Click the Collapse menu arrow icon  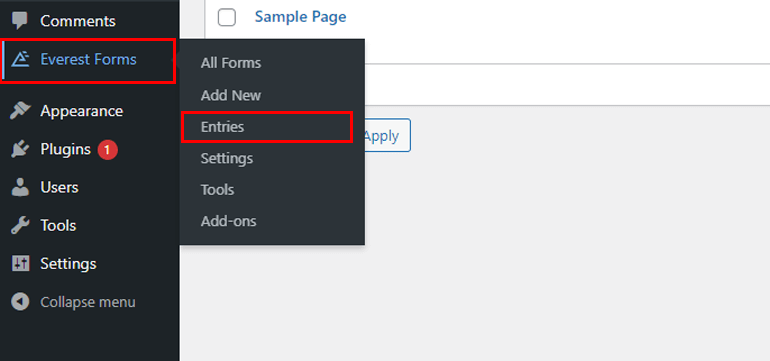click(20, 302)
